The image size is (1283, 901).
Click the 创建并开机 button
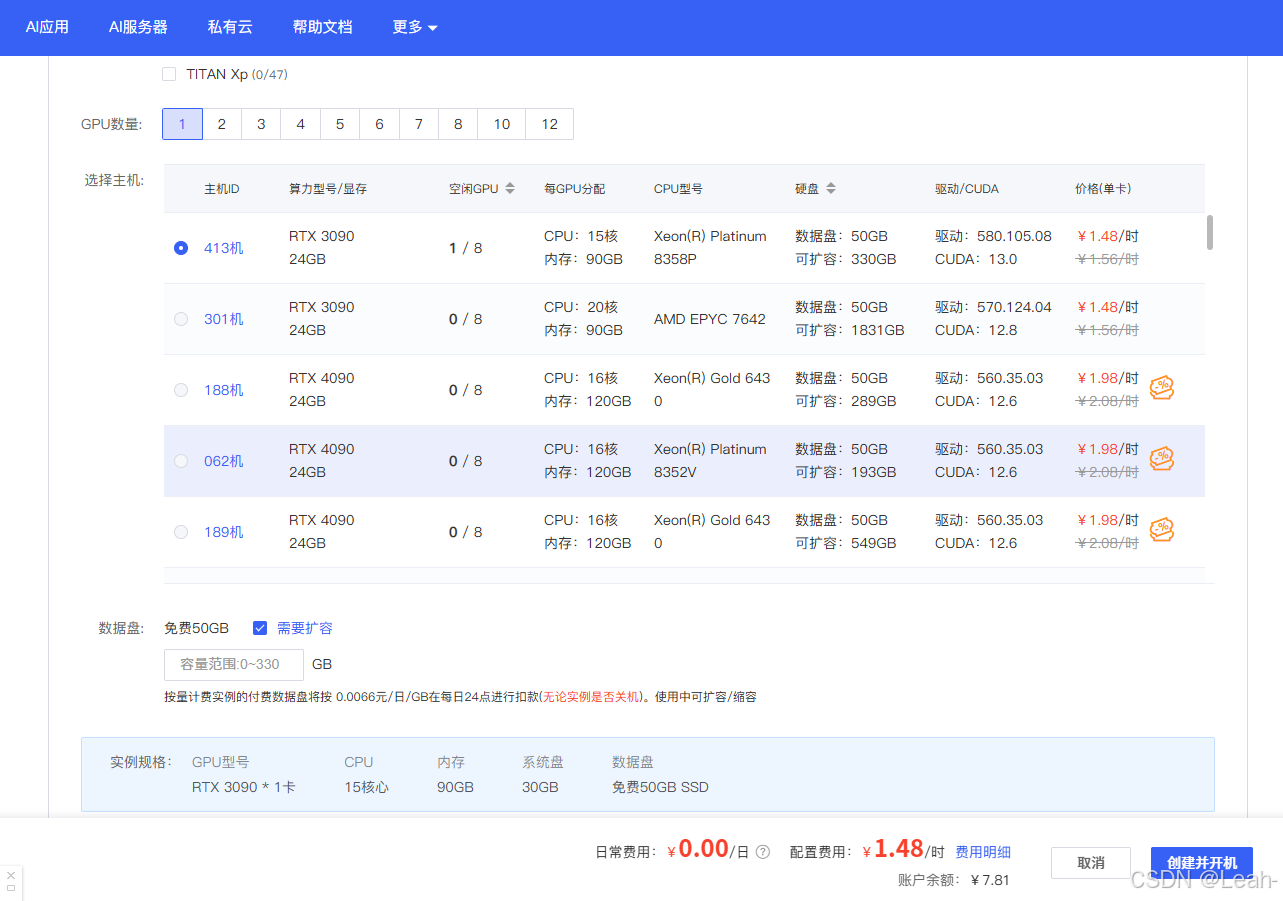coord(1202,863)
